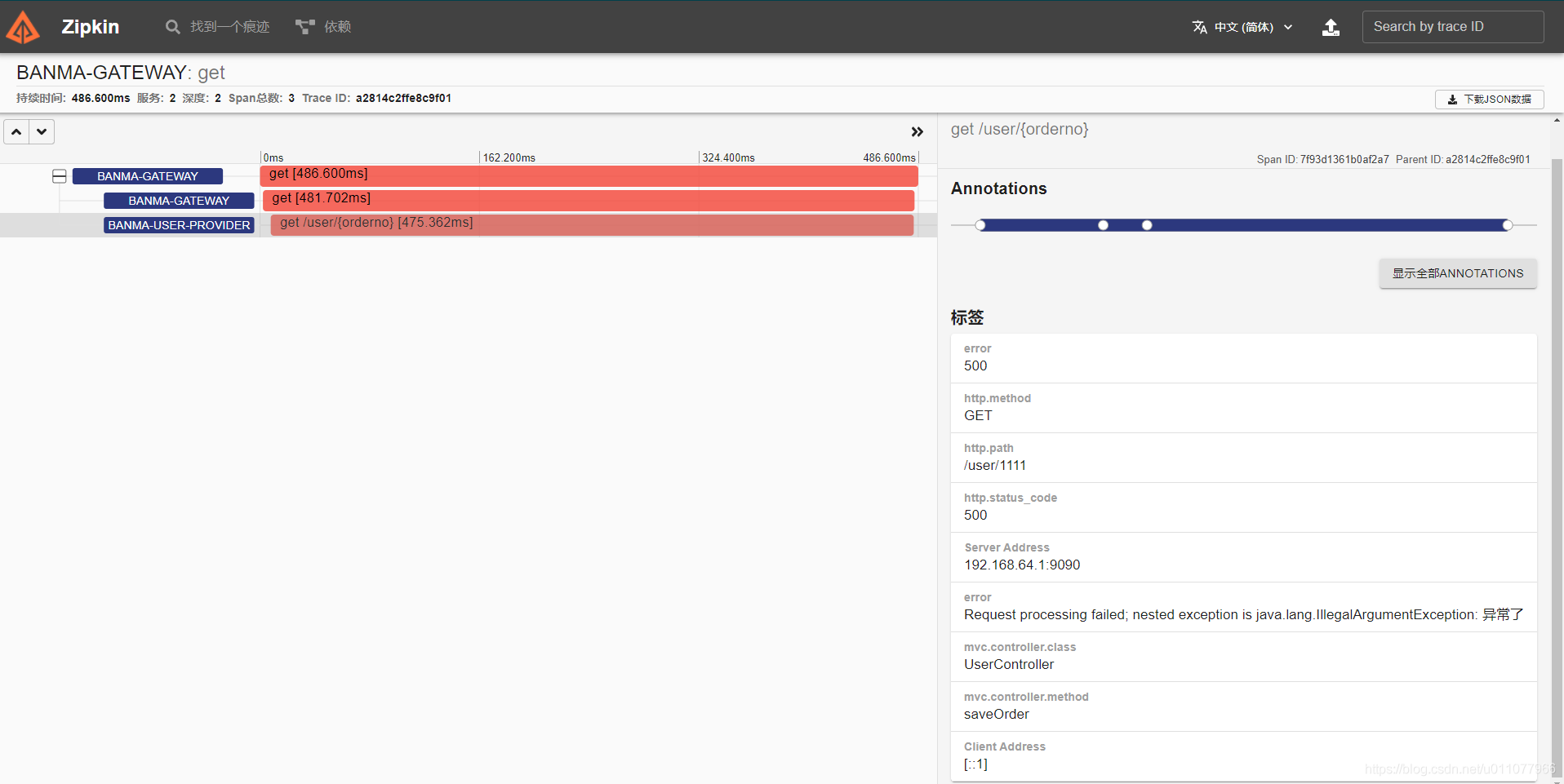This screenshot has height=784, width=1564.
Task: Click the UserController class value
Action: pos(1009,664)
